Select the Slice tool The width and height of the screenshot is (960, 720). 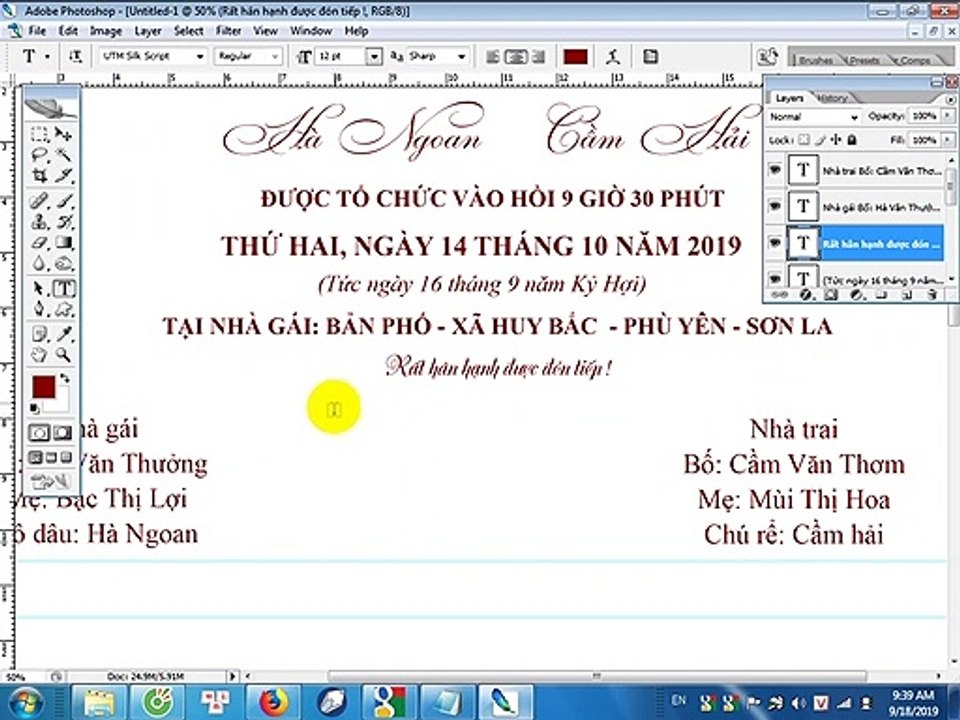point(63,176)
